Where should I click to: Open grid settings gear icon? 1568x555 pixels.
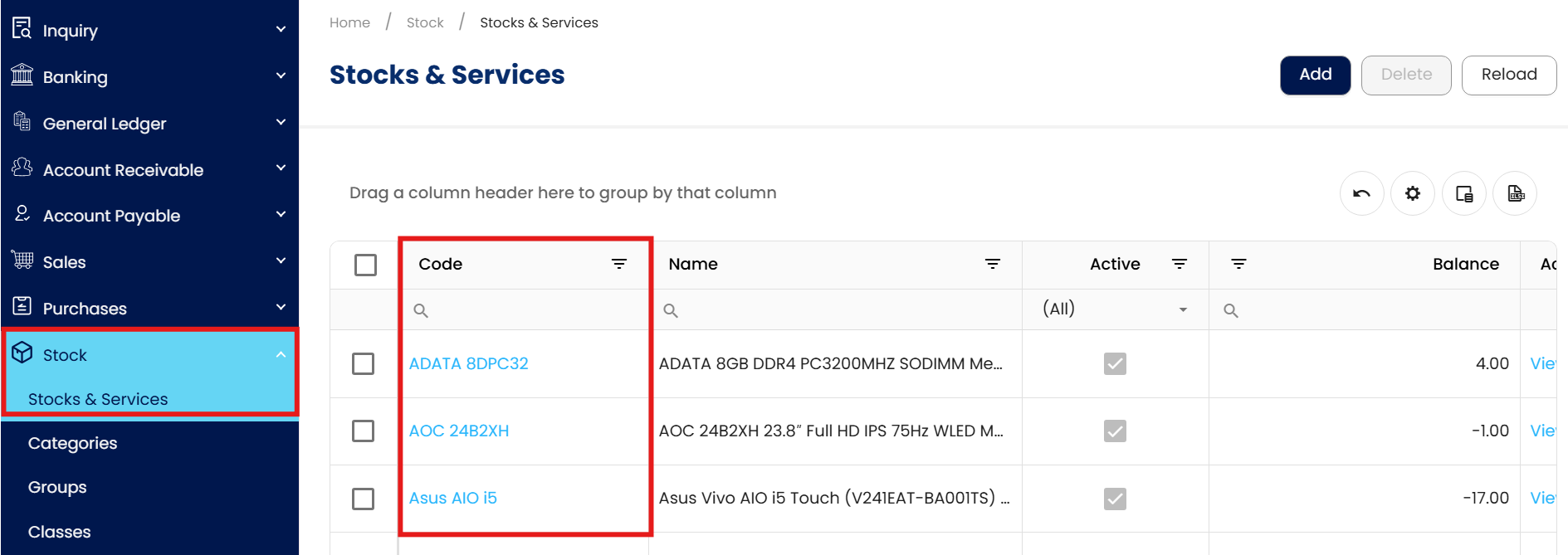(x=1413, y=193)
